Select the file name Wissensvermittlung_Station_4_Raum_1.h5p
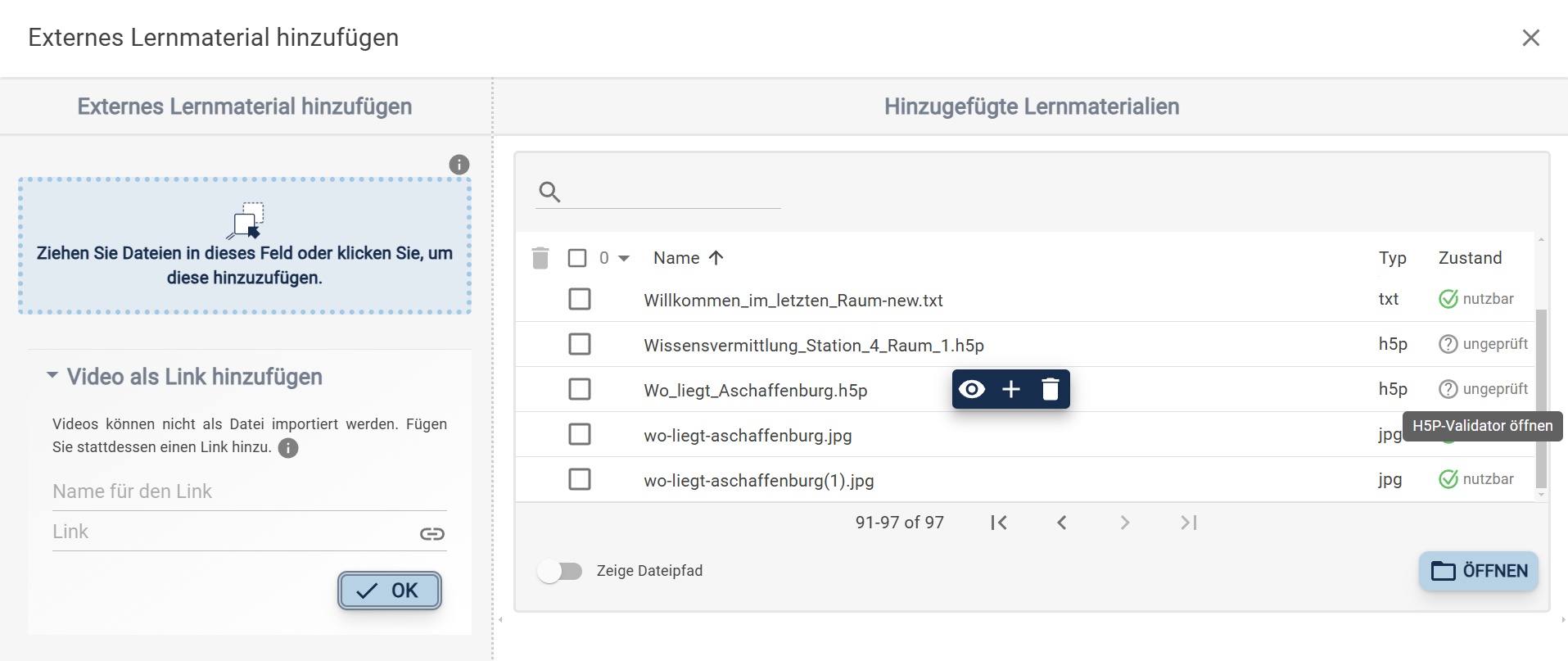The width and height of the screenshot is (1568, 661). point(814,346)
